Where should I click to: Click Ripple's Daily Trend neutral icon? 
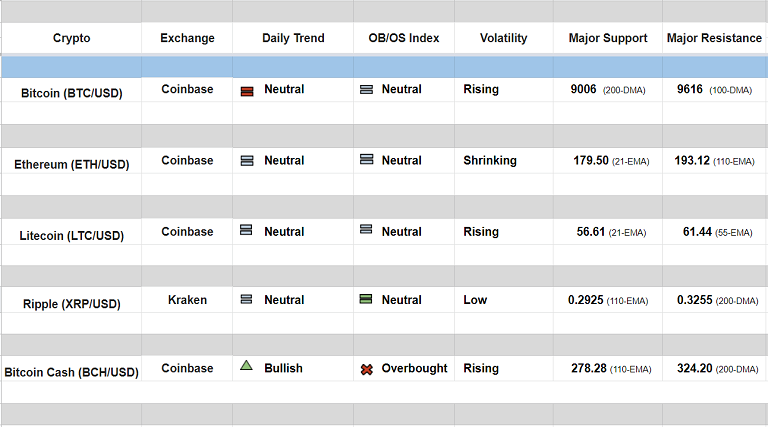click(247, 299)
